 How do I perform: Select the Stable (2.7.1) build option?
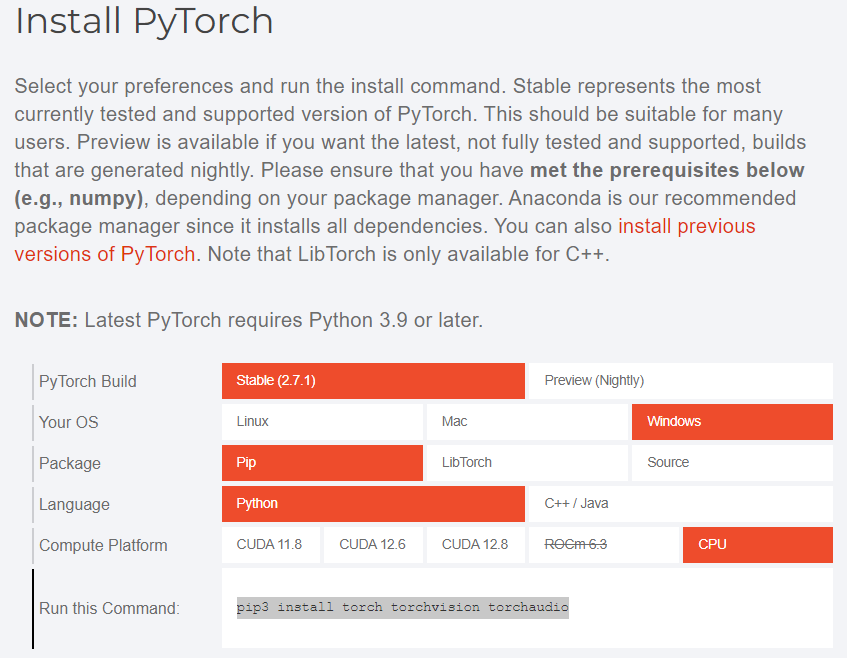coord(373,381)
